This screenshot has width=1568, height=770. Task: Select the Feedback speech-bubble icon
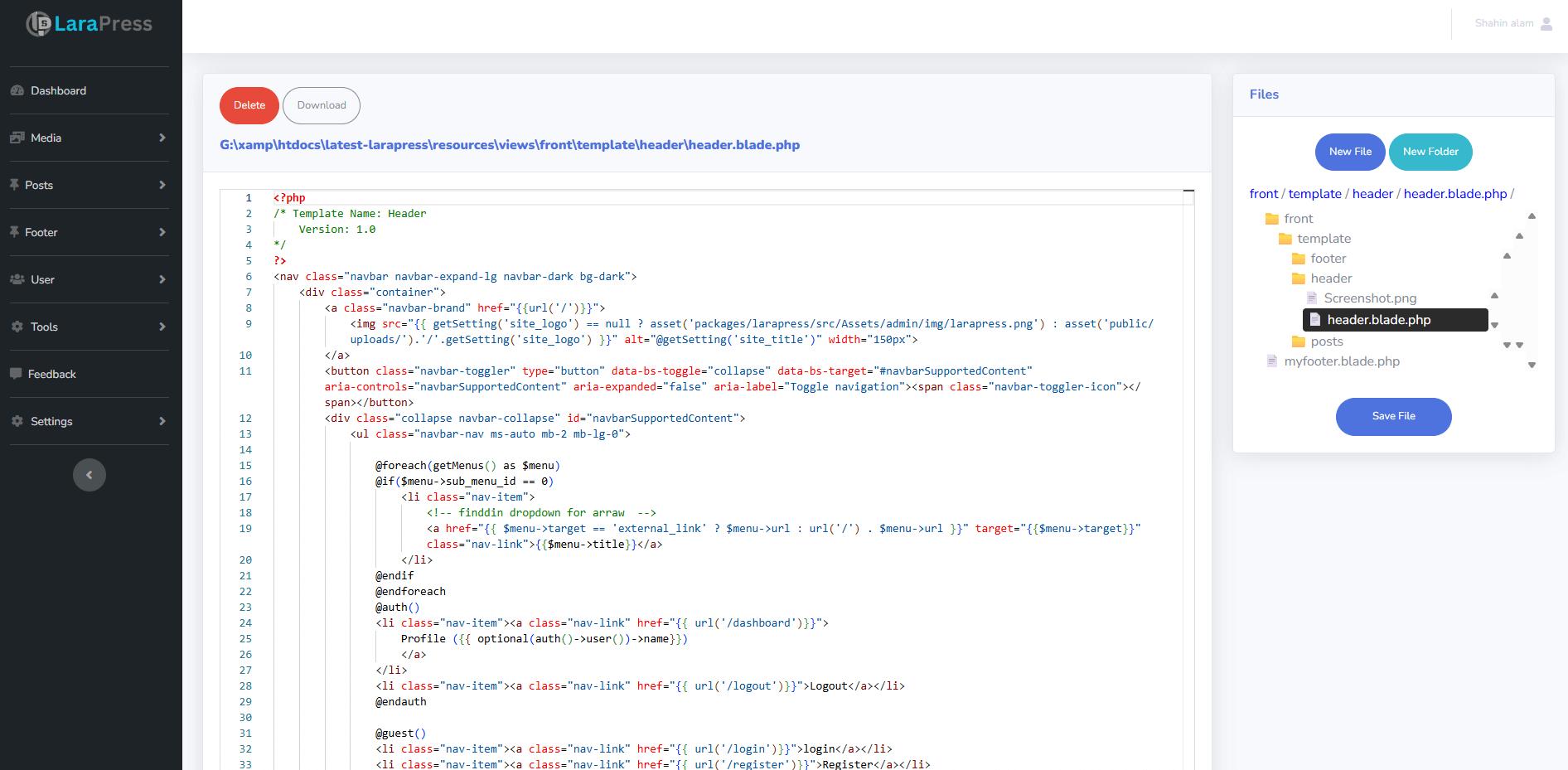coord(17,374)
